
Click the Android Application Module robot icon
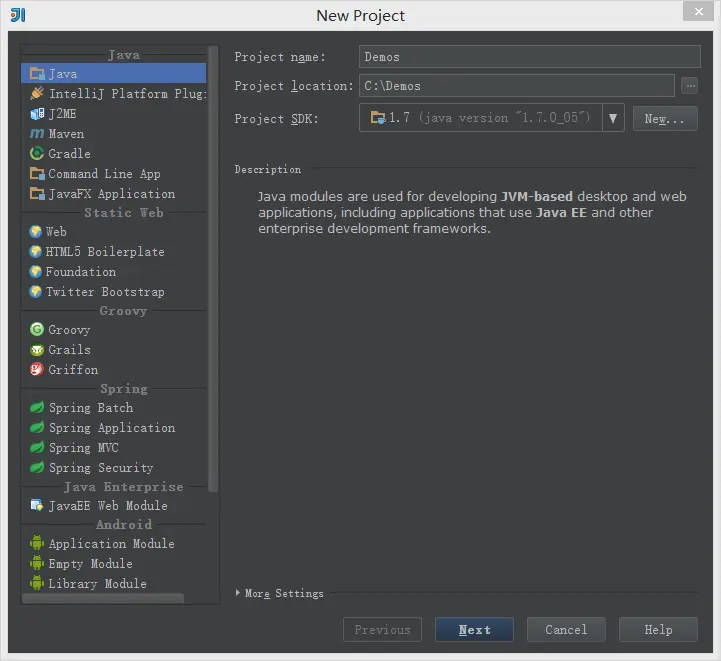coord(37,543)
